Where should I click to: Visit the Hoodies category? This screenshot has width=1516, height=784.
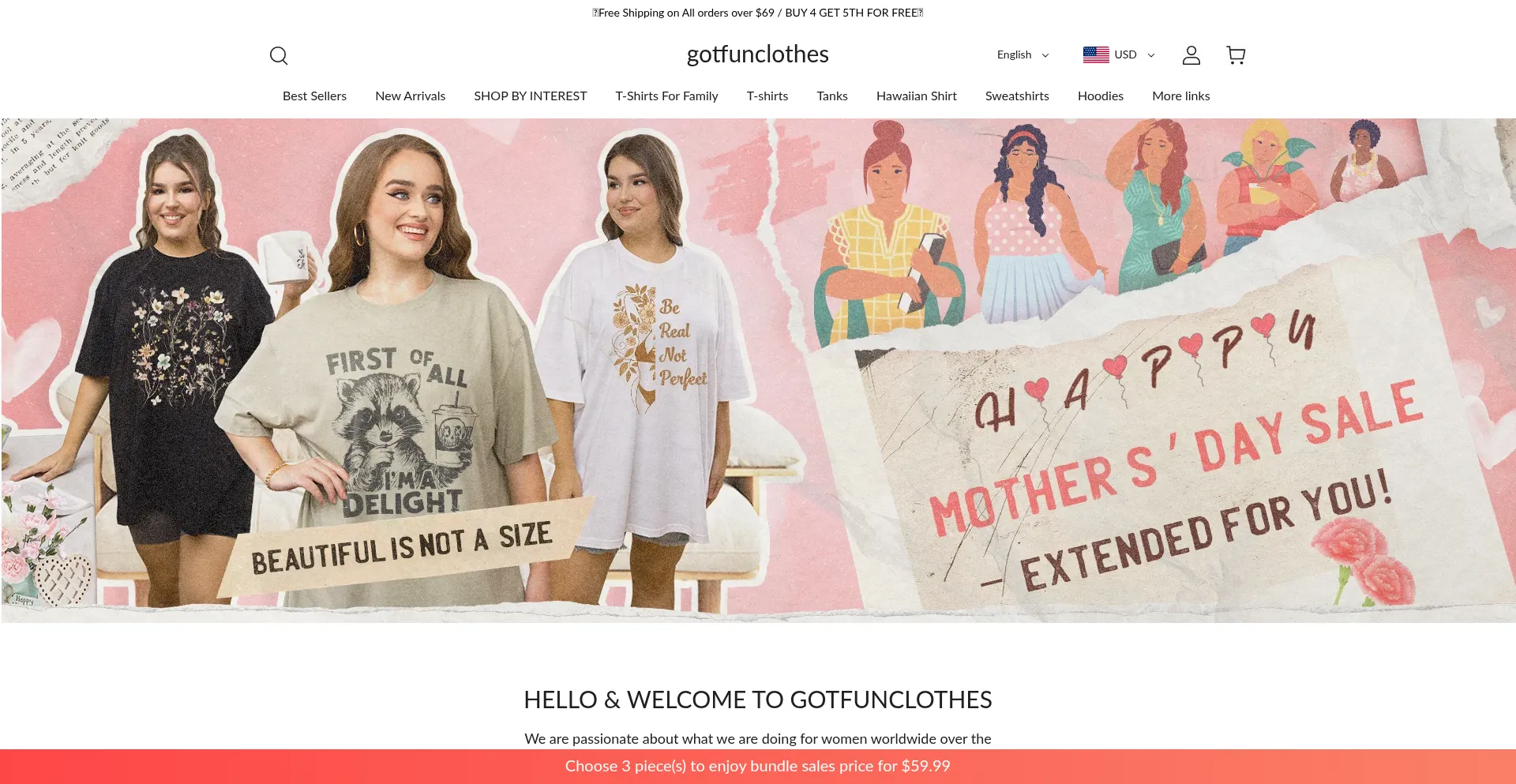click(x=1100, y=96)
